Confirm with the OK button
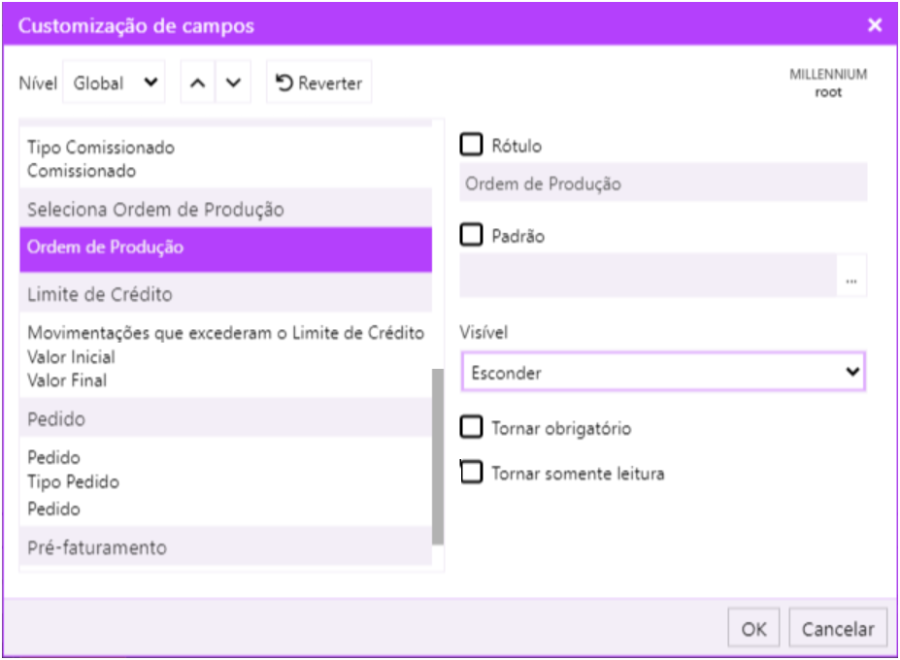 [x=754, y=629]
